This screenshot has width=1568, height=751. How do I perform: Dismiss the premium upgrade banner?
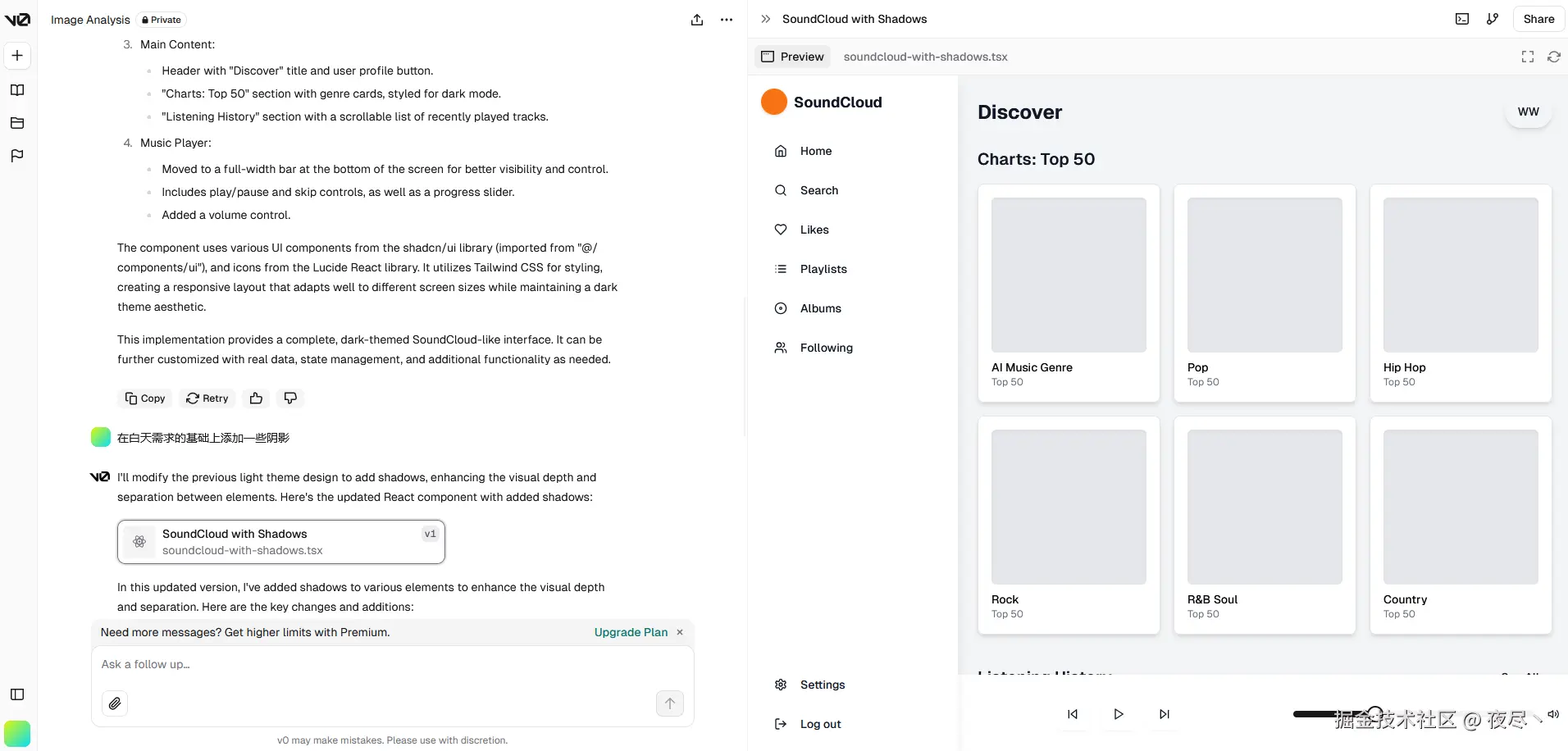[680, 632]
